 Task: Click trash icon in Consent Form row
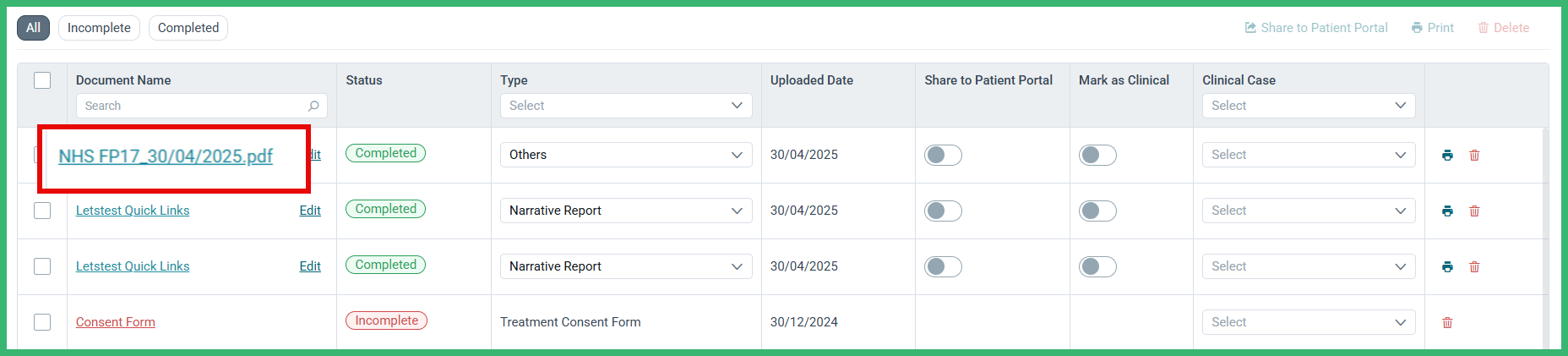coord(1447,322)
